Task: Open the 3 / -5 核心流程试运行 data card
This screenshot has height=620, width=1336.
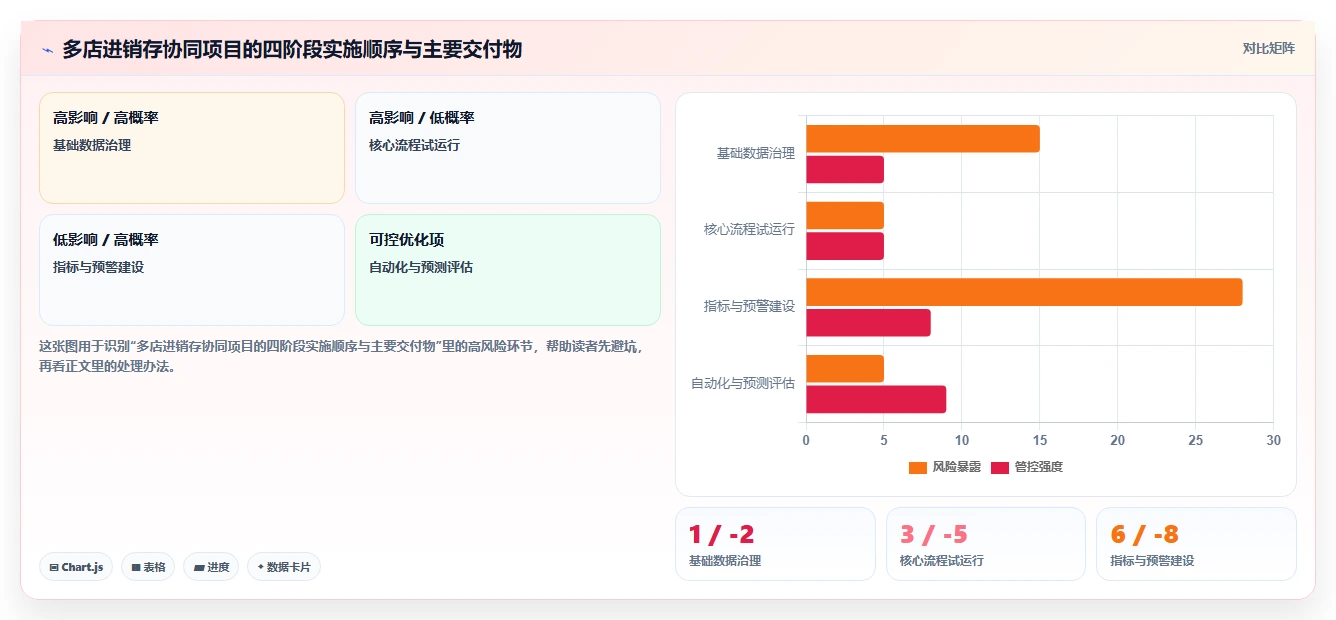Action: tap(986, 544)
